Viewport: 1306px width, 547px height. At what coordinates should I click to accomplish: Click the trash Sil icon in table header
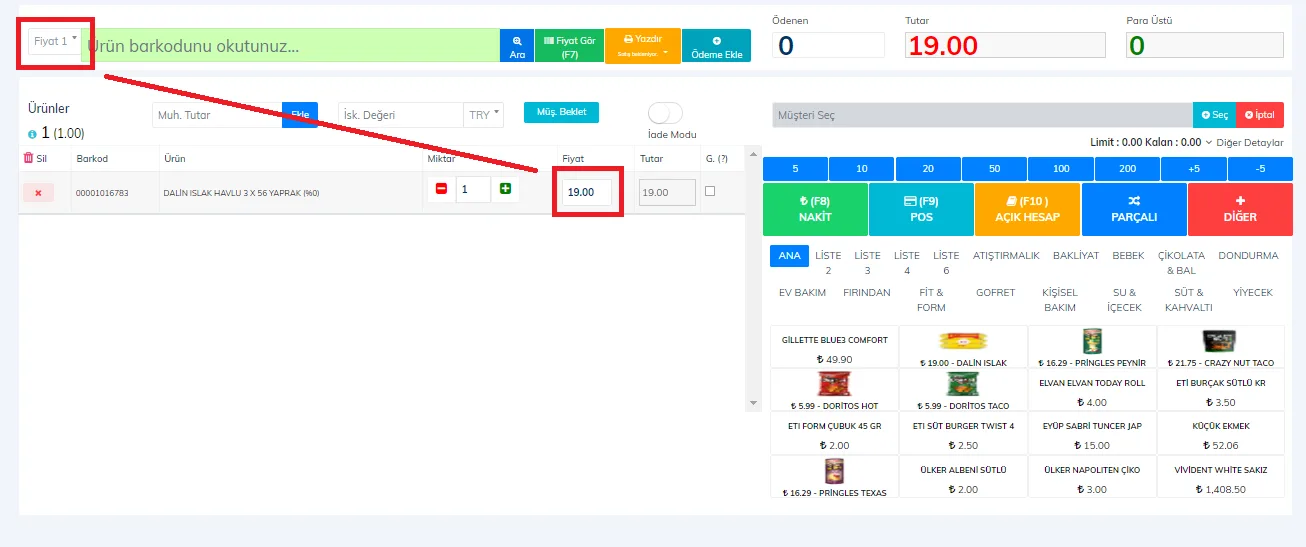click(x=28, y=158)
